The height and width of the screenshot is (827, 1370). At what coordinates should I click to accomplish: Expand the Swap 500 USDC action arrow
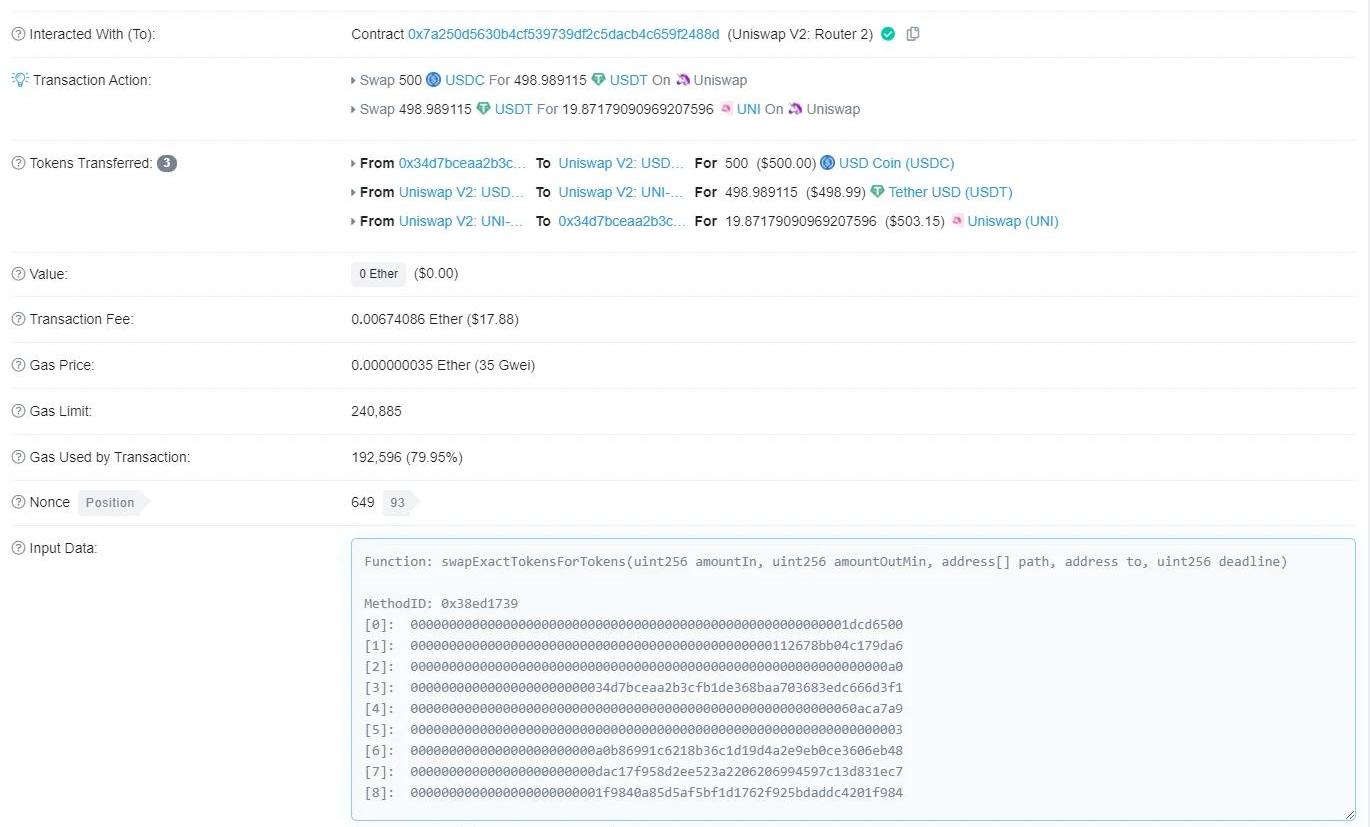pos(353,80)
